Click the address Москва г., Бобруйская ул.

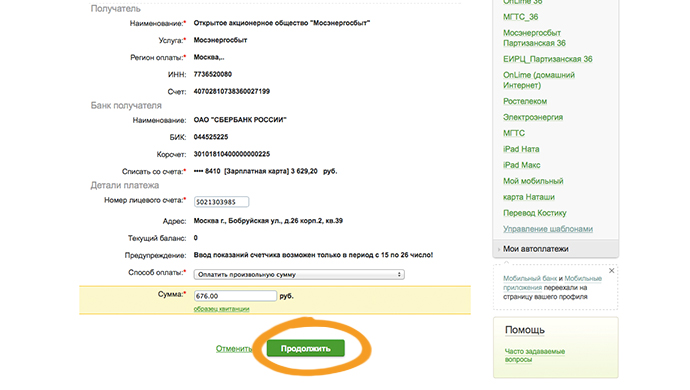pyautogui.click(x=268, y=221)
